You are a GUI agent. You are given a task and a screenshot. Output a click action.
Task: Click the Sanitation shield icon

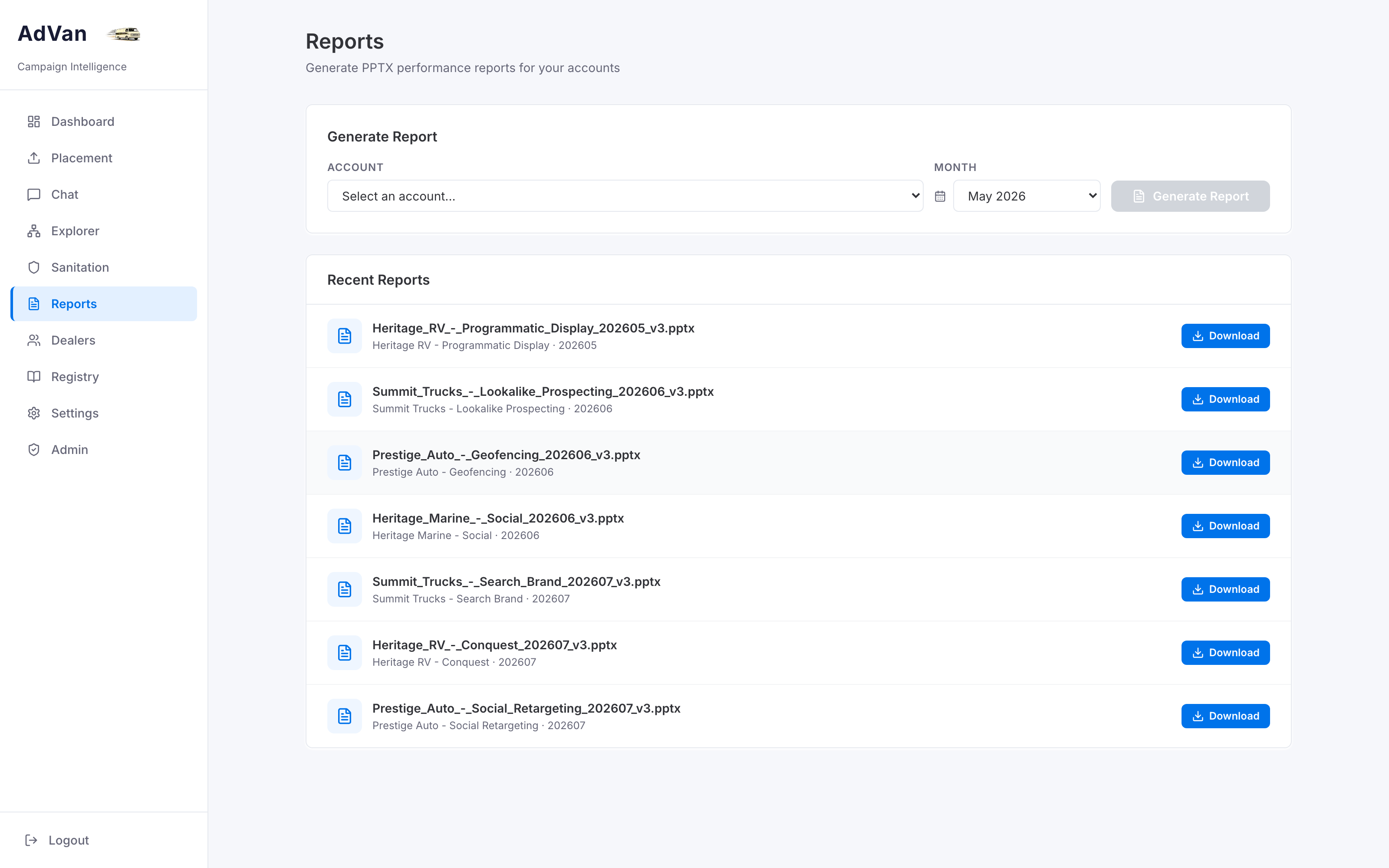click(x=34, y=267)
